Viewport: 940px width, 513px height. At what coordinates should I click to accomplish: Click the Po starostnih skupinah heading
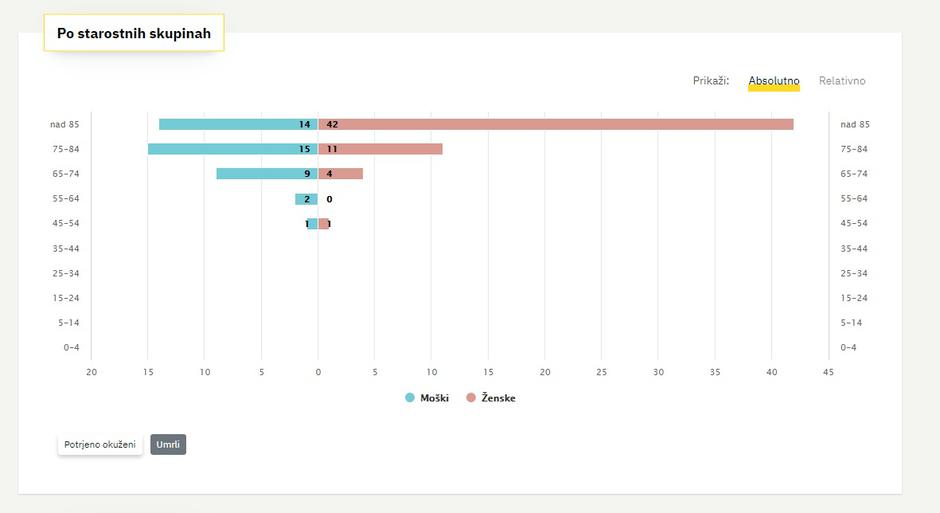134,34
